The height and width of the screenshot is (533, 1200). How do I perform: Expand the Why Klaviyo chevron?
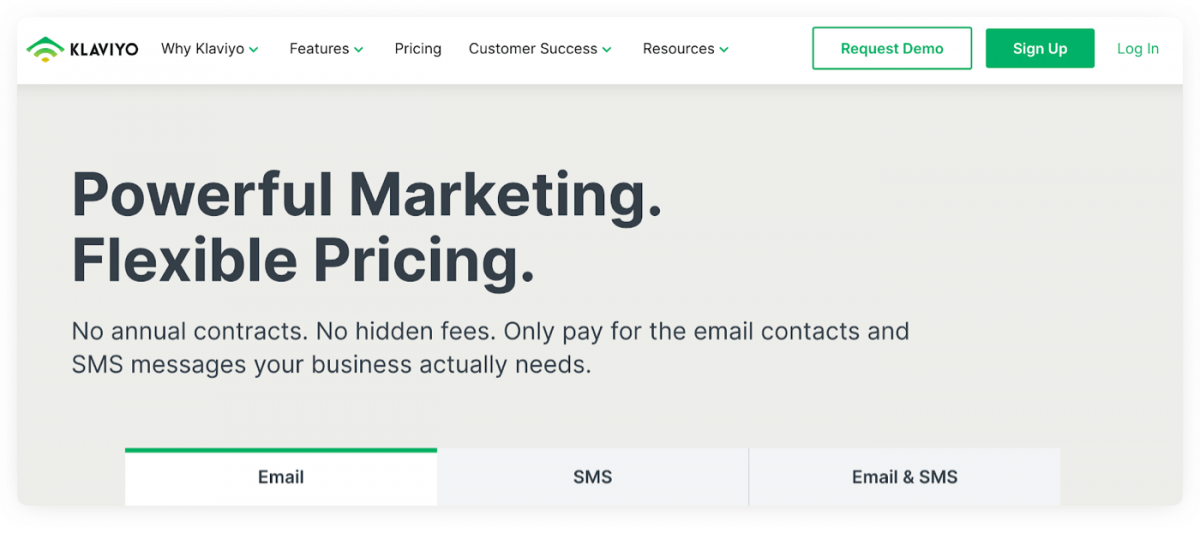coord(254,49)
